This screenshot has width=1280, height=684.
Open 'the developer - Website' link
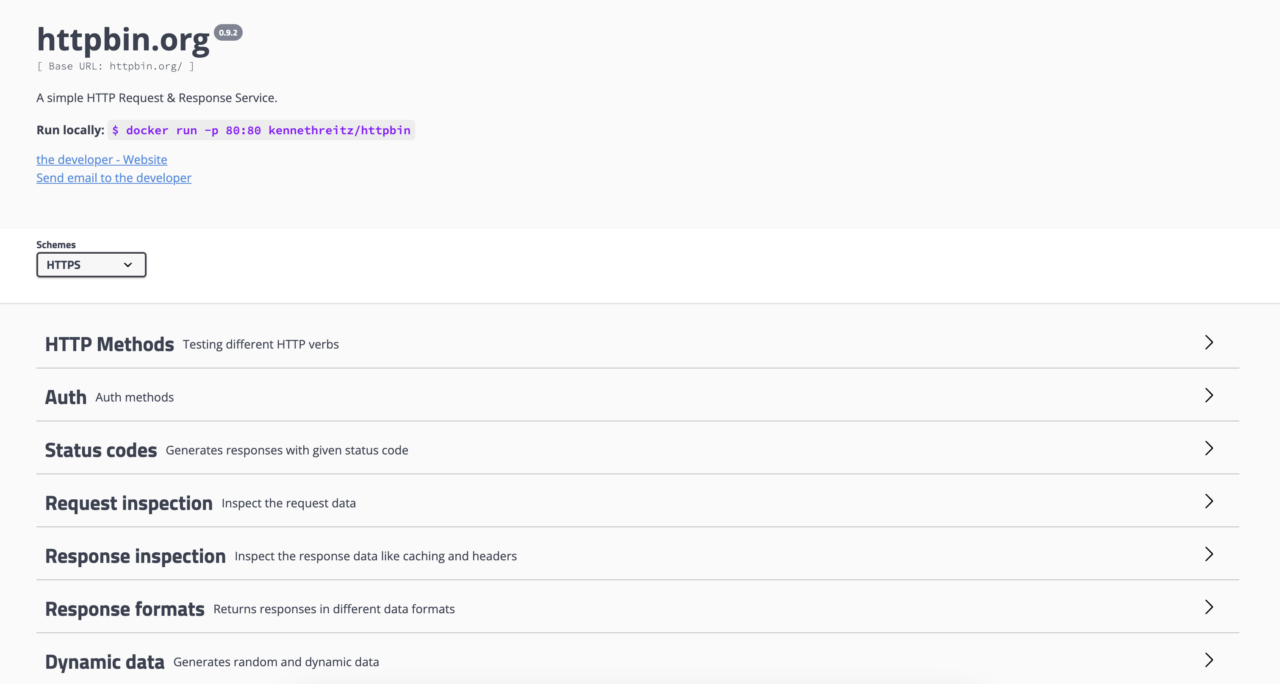[x=101, y=159]
